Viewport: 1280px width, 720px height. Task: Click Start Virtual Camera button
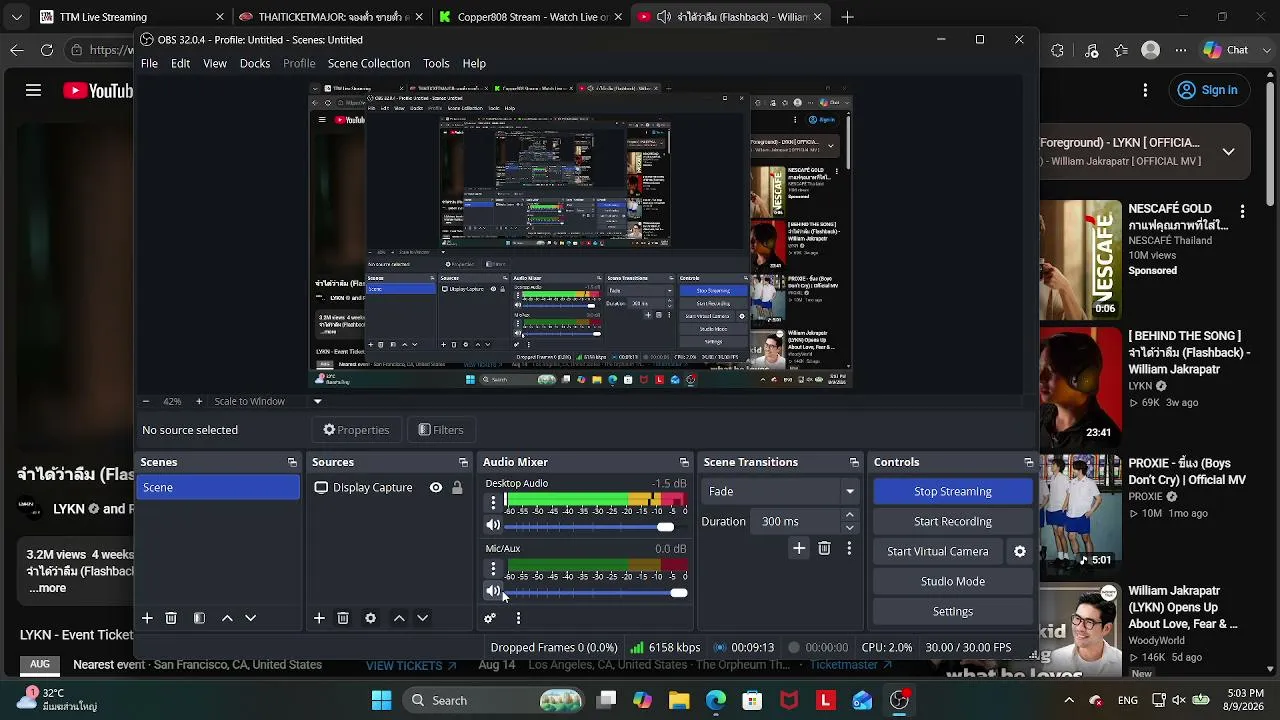point(938,551)
